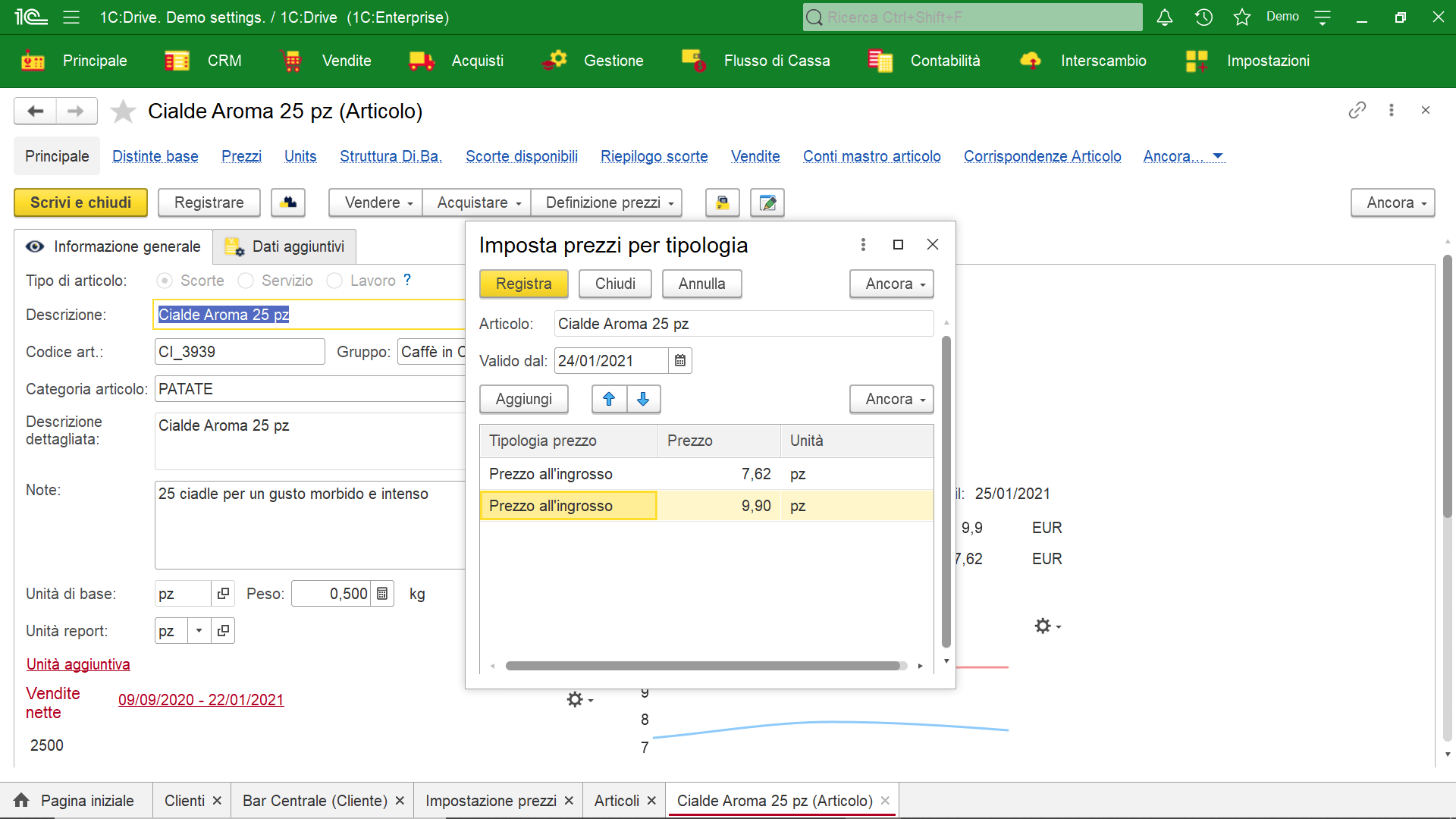The width and height of the screenshot is (1456, 819).
Task: Expand the Ancora dropdown in dialog
Action: point(889,283)
